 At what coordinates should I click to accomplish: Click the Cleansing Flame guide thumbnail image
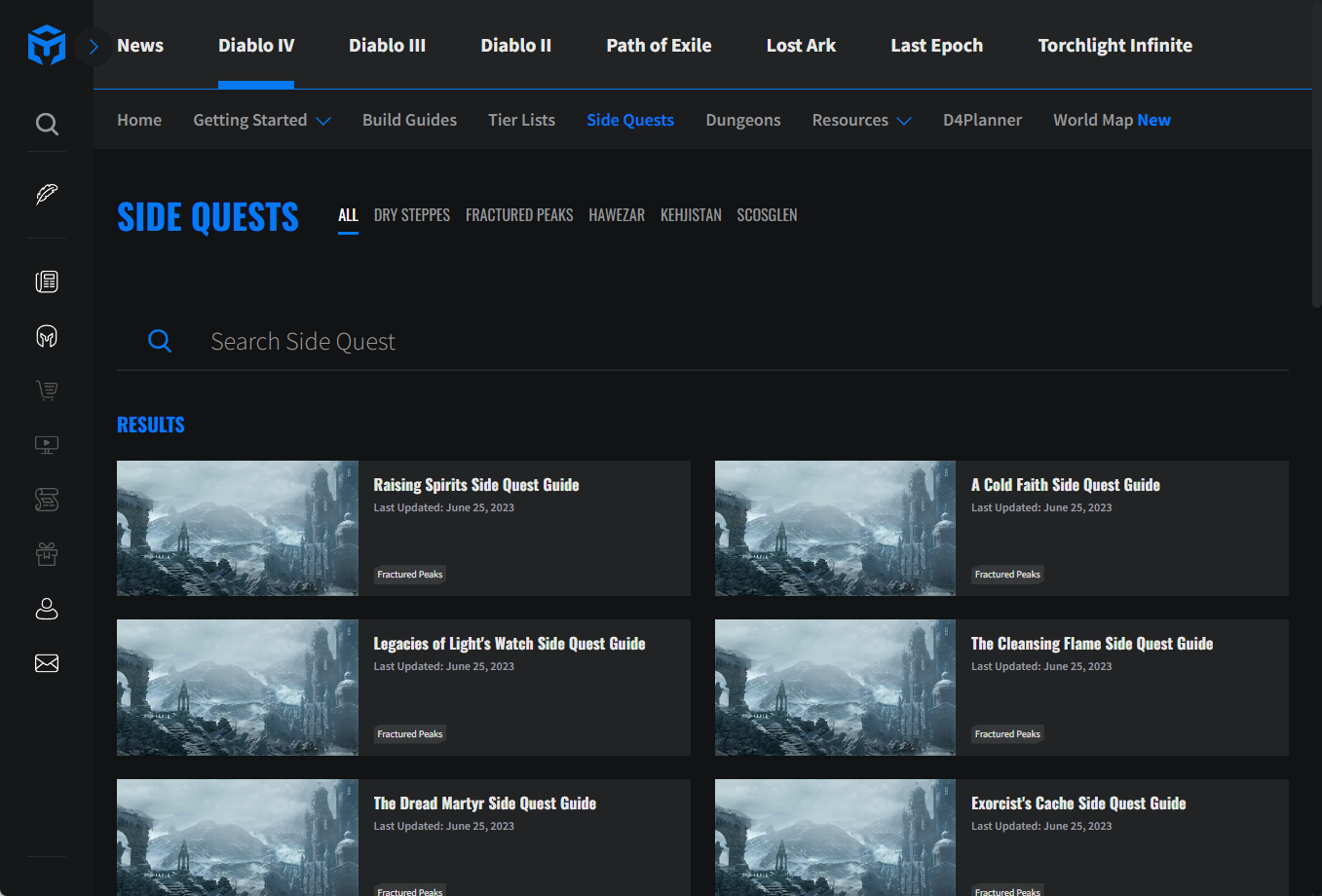pos(835,688)
